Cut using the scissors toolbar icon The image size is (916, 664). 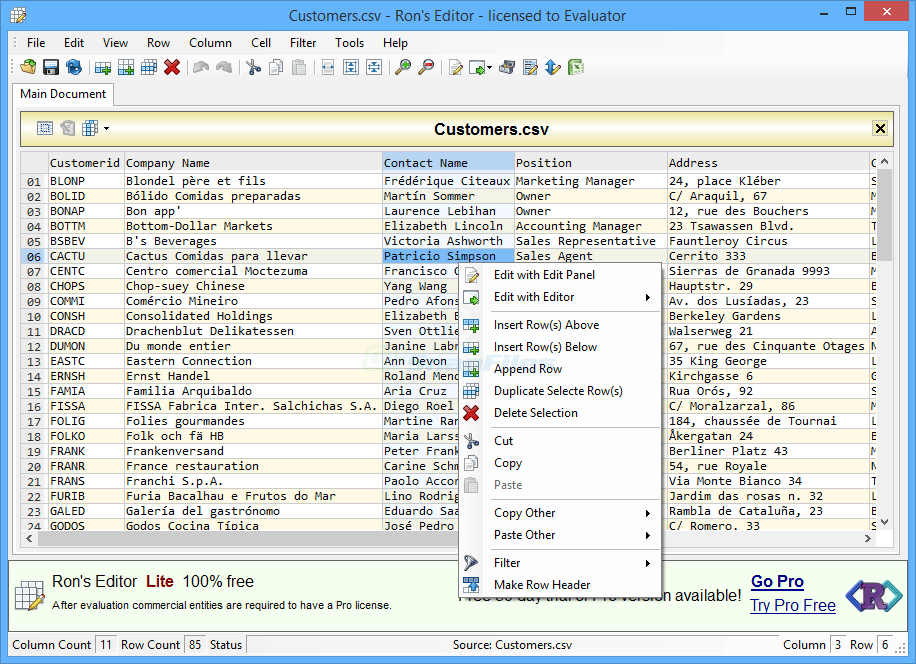click(253, 67)
